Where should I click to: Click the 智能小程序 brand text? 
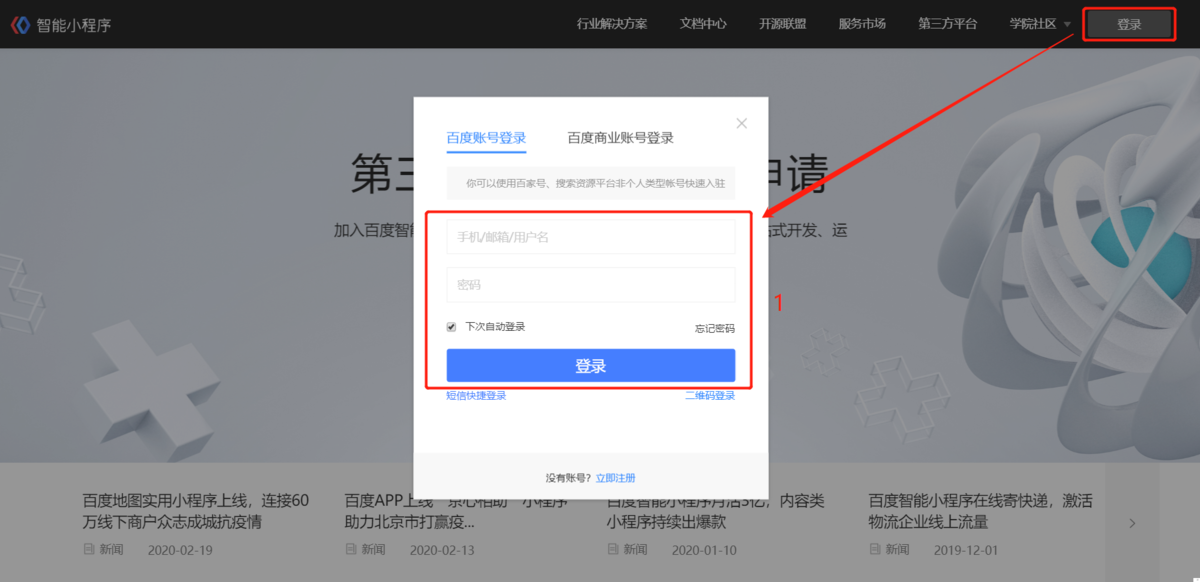(x=74, y=25)
